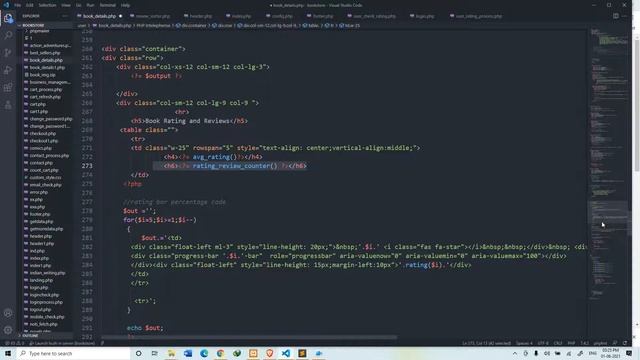This screenshot has width=640, height=360.
Task: Open index.php in the explorer
Action: point(39,258)
